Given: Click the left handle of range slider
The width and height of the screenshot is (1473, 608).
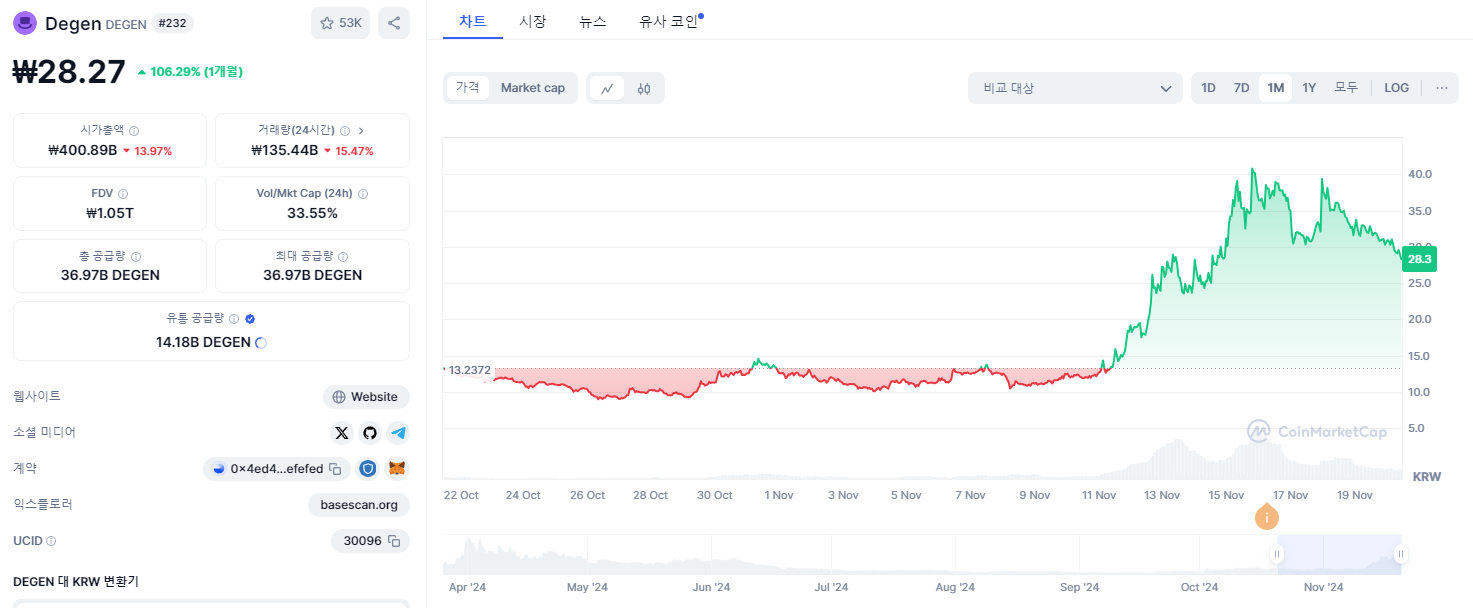Looking at the screenshot, I should pyautogui.click(x=1277, y=554).
